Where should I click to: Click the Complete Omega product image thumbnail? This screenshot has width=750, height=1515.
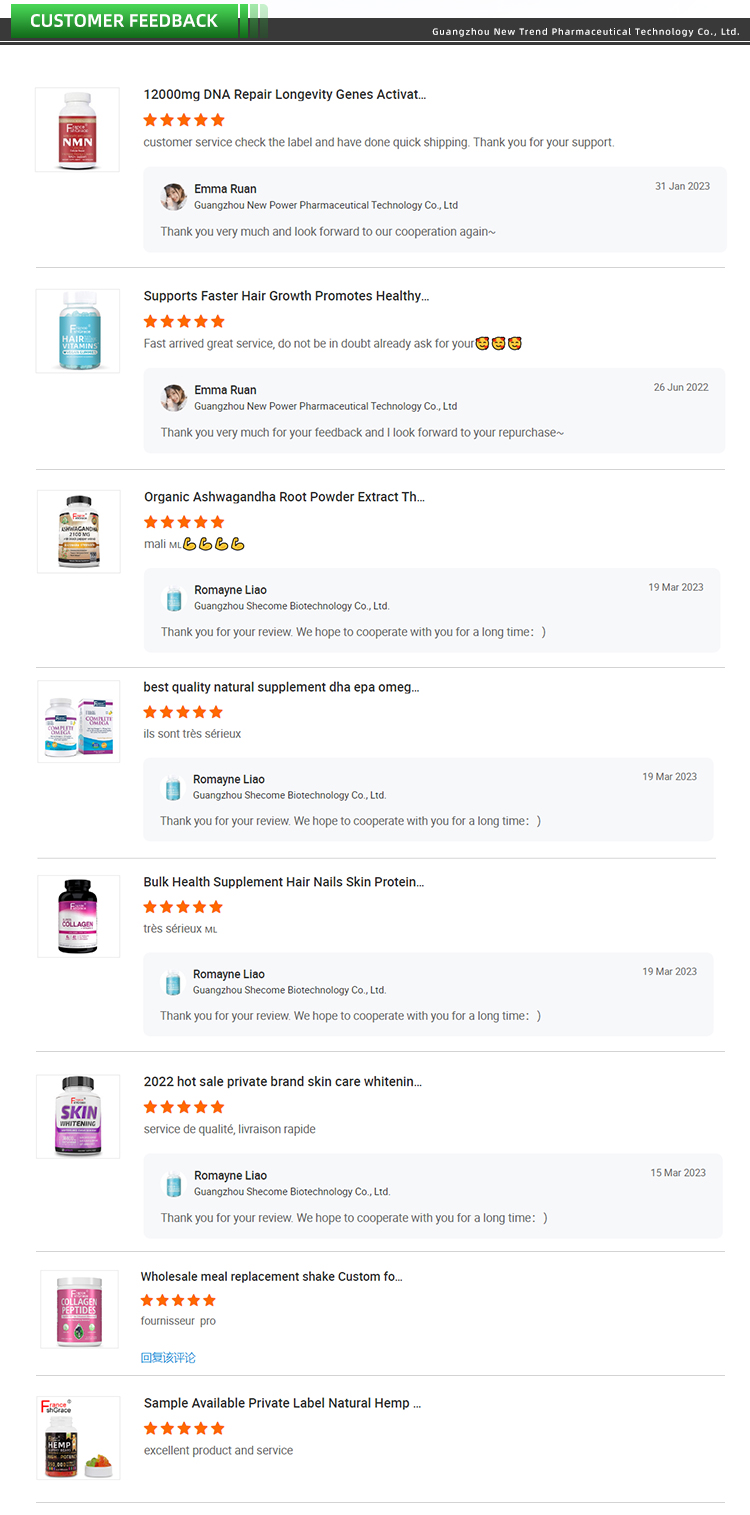click(77, 721)
